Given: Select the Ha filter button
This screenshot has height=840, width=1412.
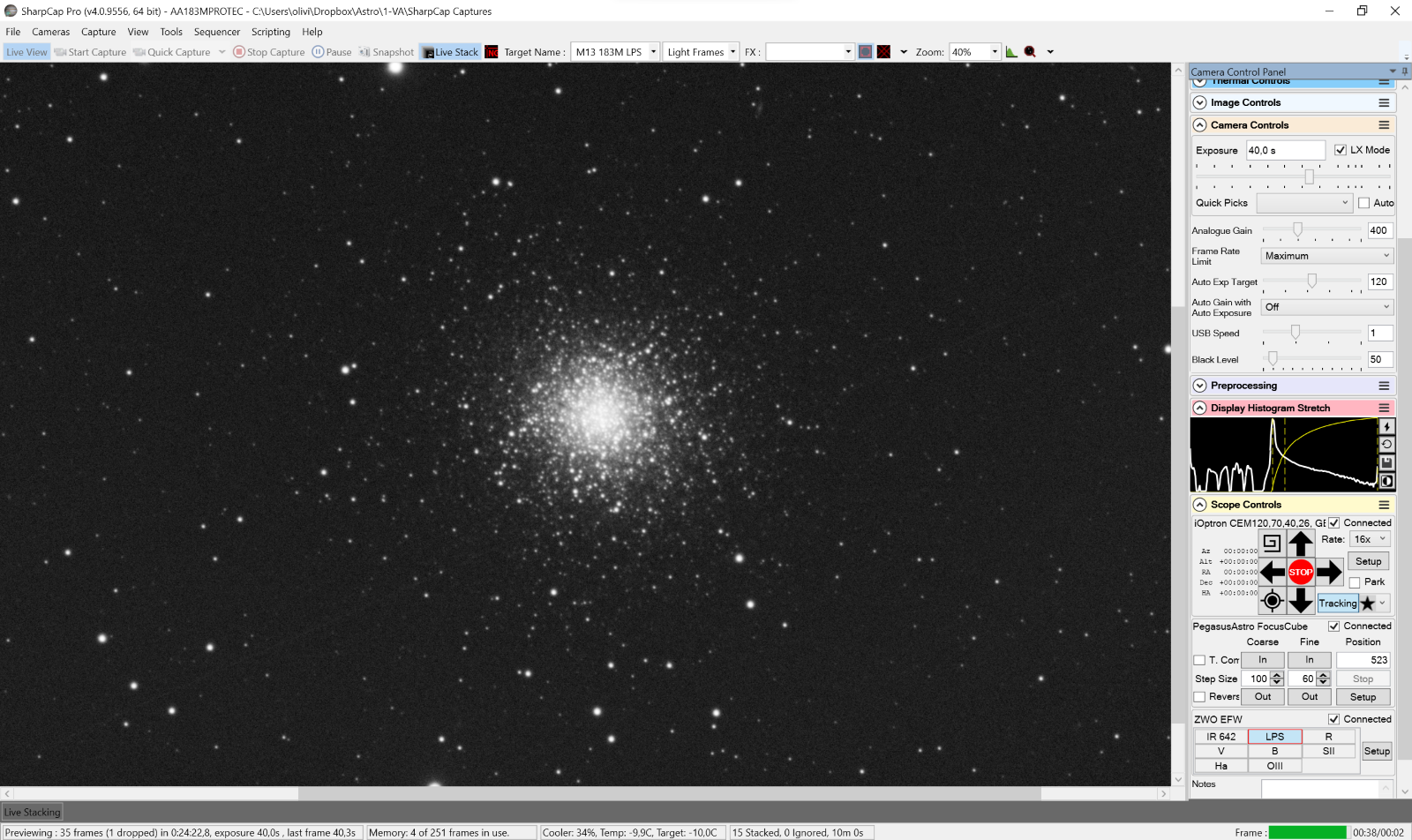Looking at the screenshot, I should 1220,766.
